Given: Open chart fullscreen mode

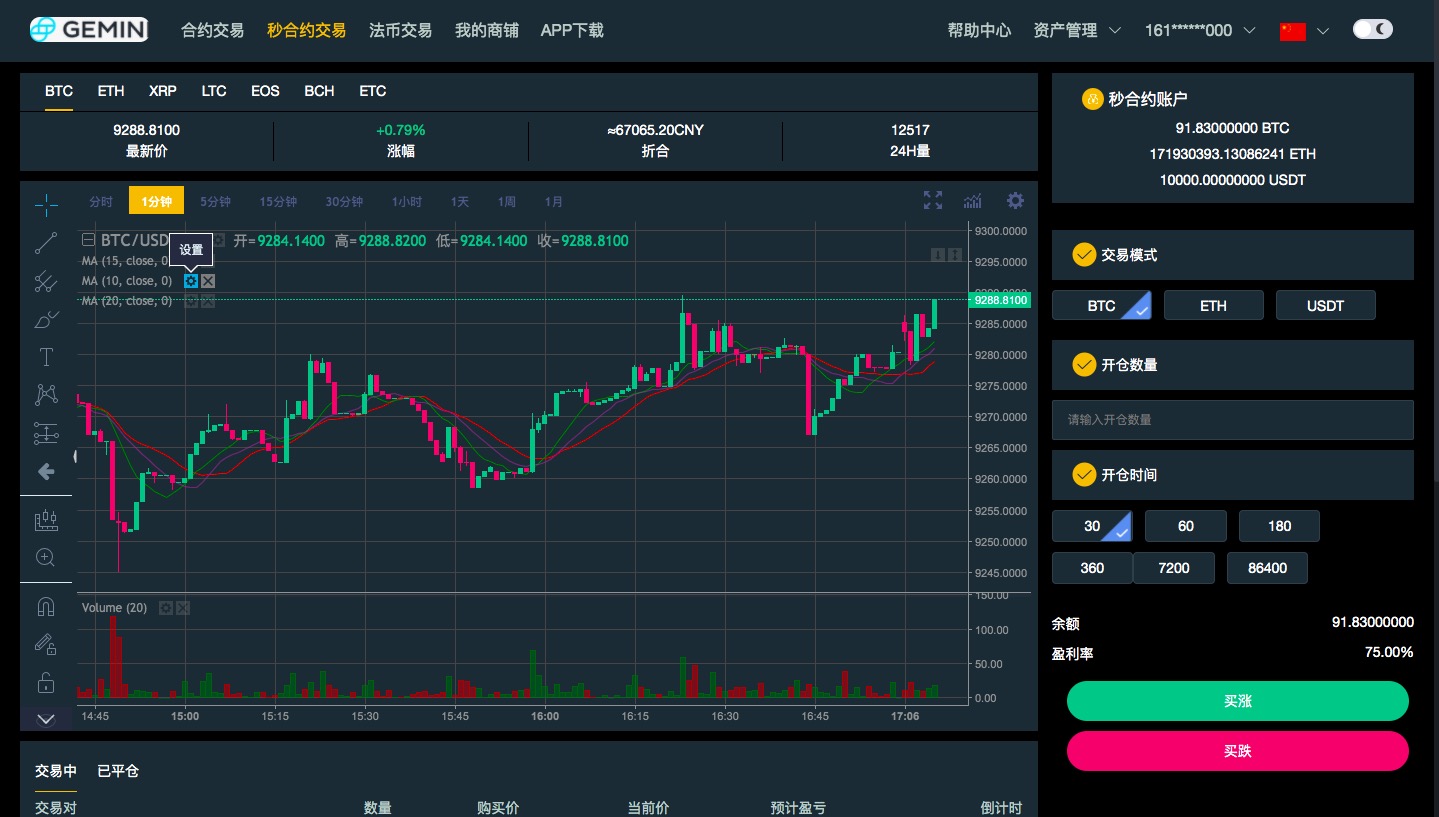Looking at the screenshot, I should click(933, 201).
